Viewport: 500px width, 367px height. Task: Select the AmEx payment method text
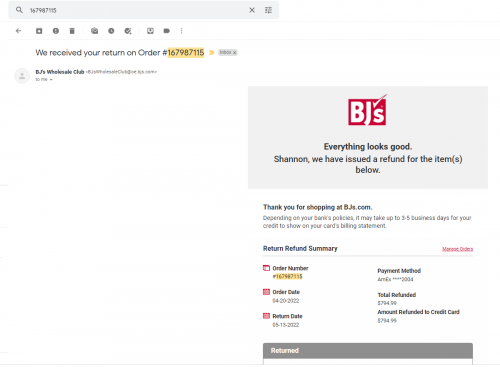click(395, 279)
